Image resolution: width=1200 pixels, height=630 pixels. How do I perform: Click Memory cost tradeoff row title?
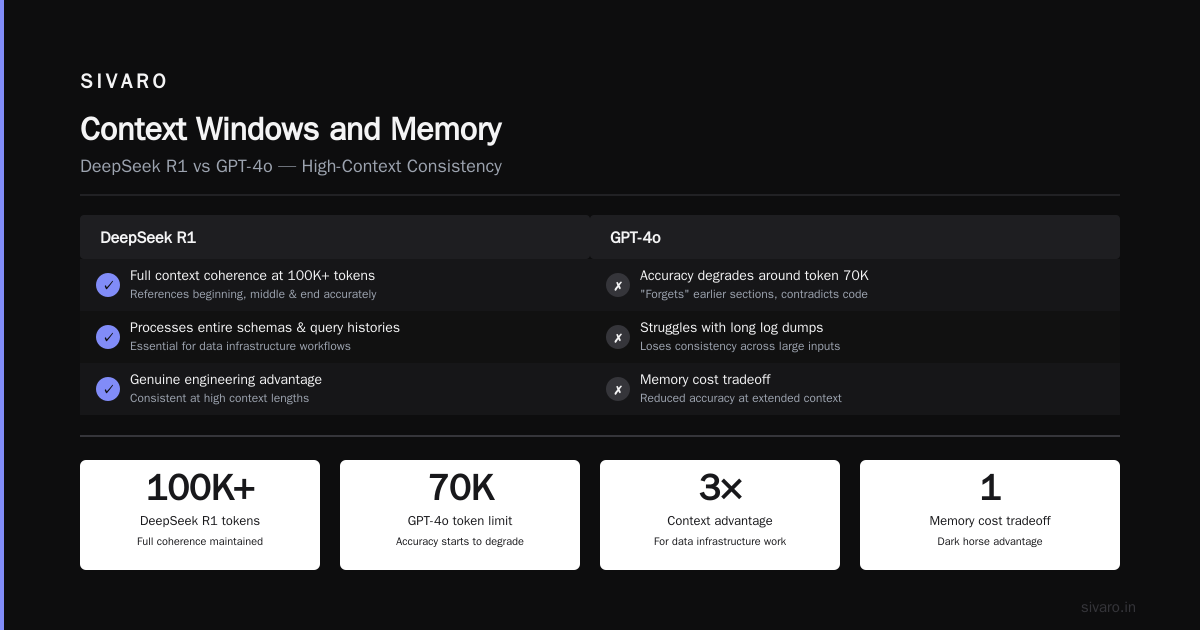(x=705, y=379)
